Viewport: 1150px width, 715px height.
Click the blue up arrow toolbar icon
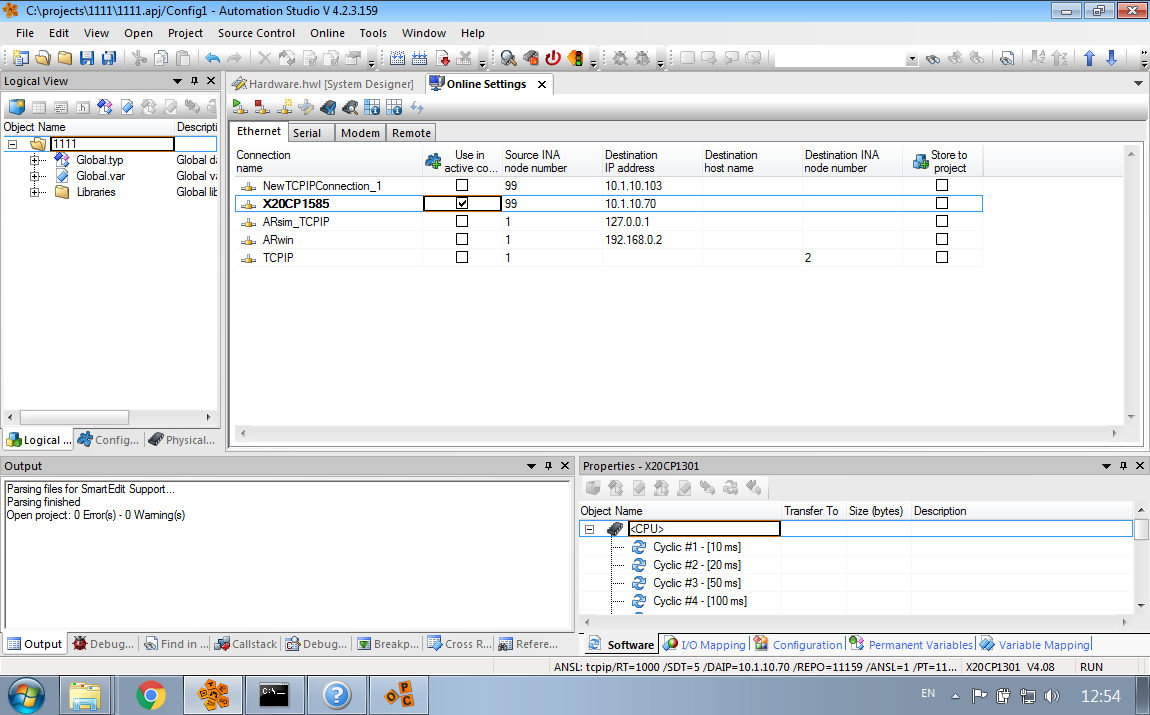point(1089,58)
